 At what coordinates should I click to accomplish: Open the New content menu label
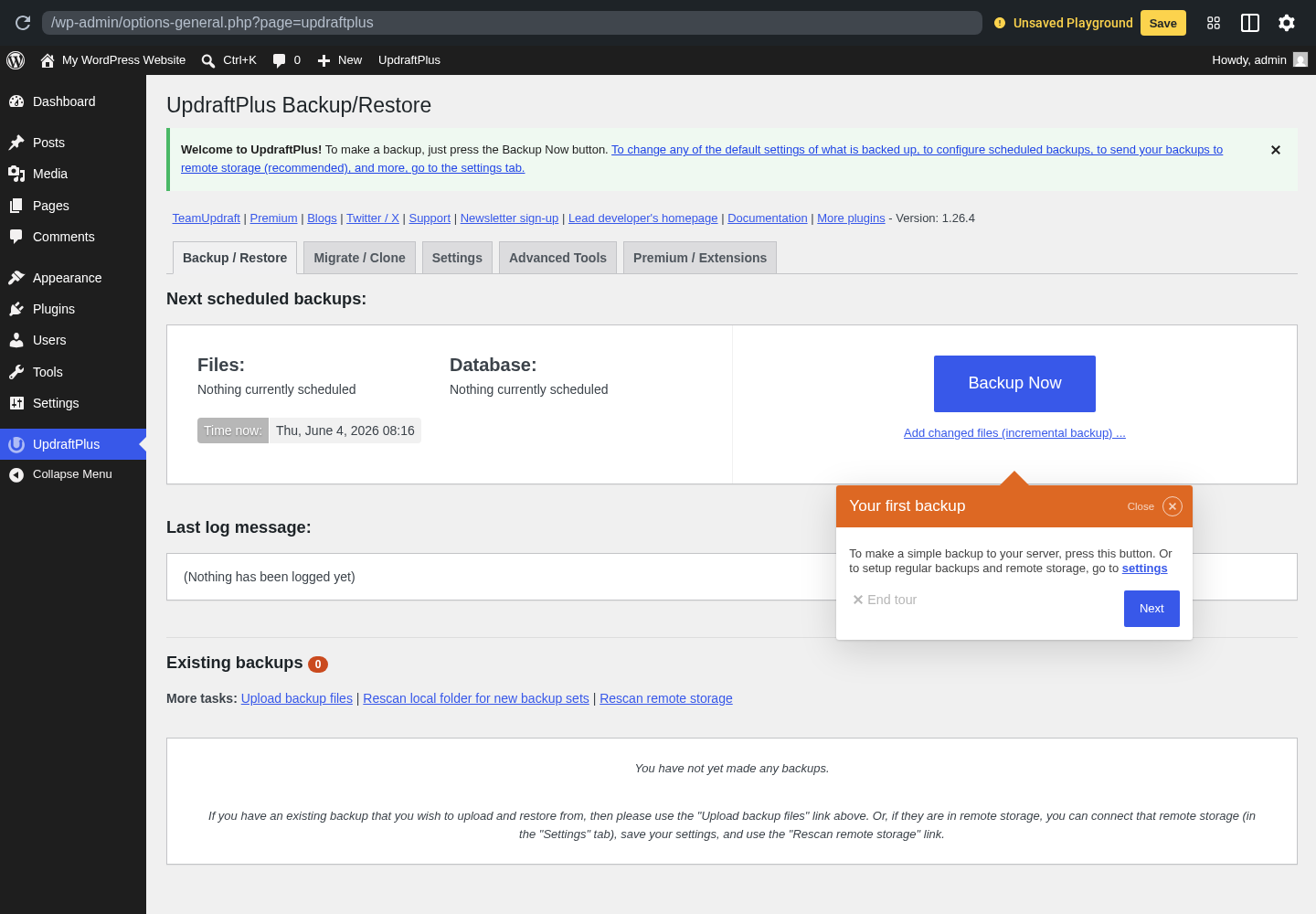(x=350, y=60)
